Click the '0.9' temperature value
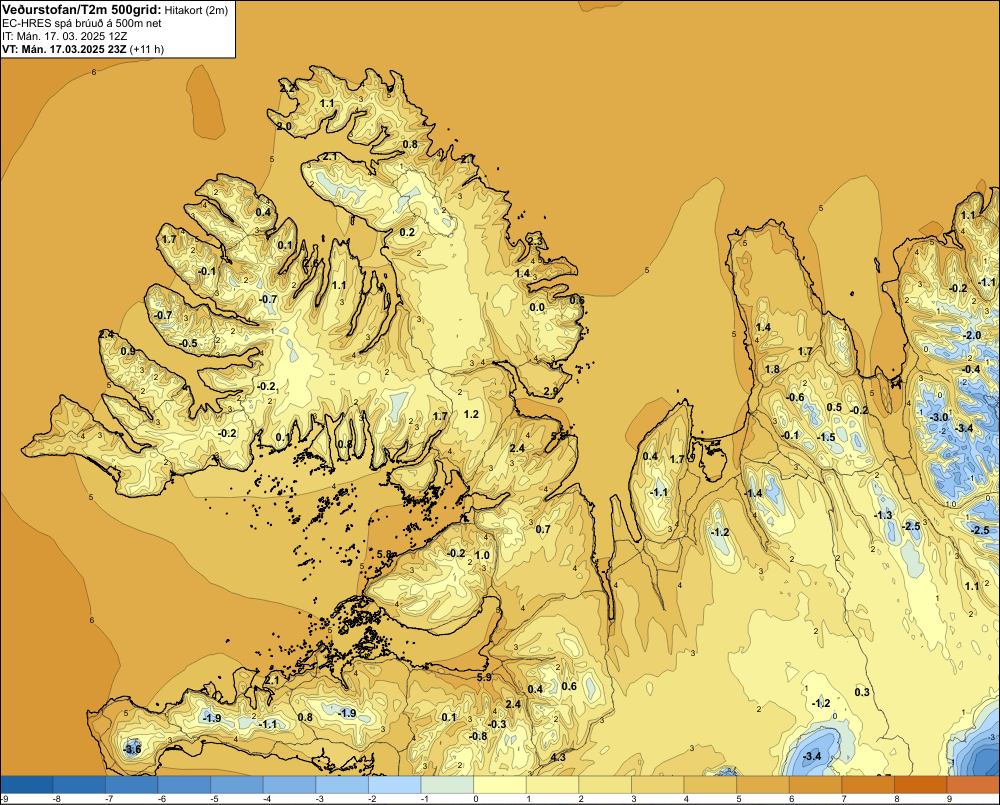Viewport: 1000px width, 805px height. pos(128,351)
